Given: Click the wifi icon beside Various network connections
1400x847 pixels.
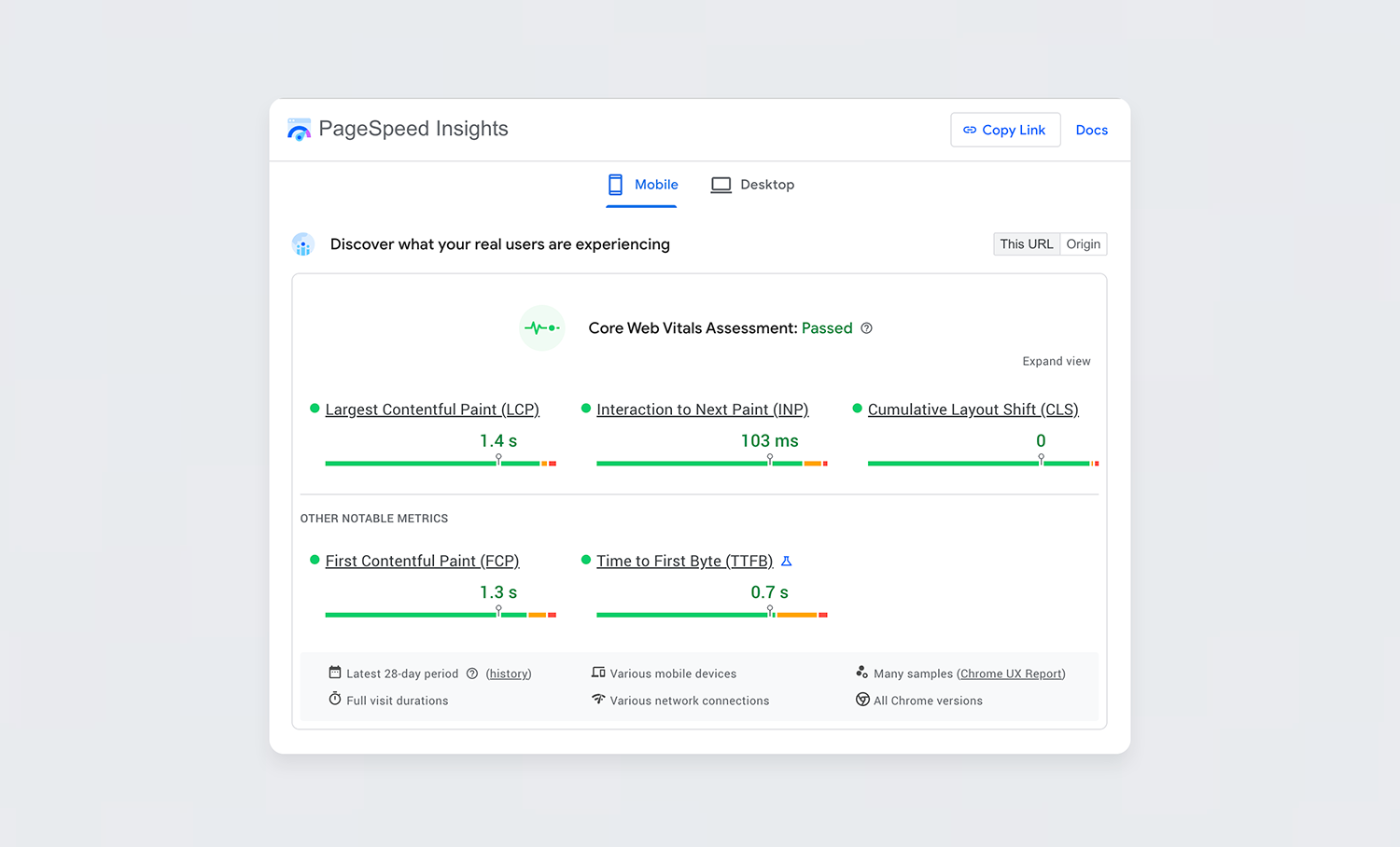Looking at the screenshot, I should pos(598,699).
